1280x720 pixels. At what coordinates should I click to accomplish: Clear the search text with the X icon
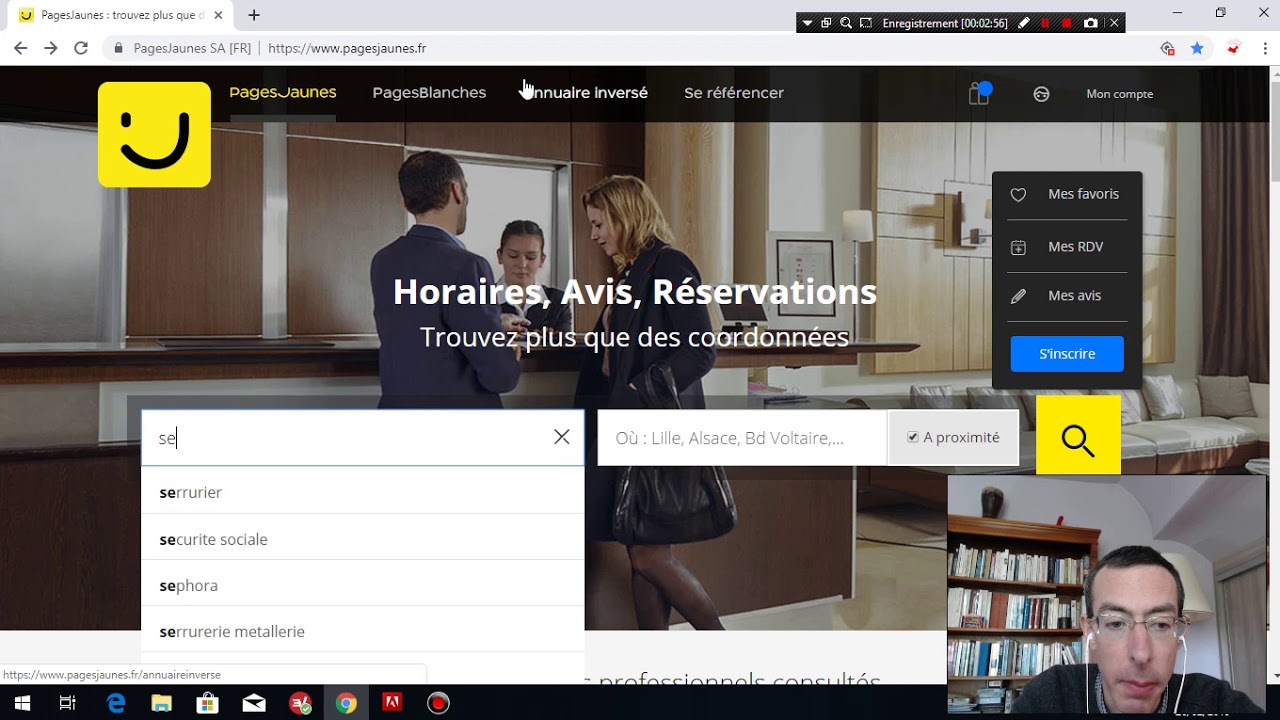coord(562,437)
